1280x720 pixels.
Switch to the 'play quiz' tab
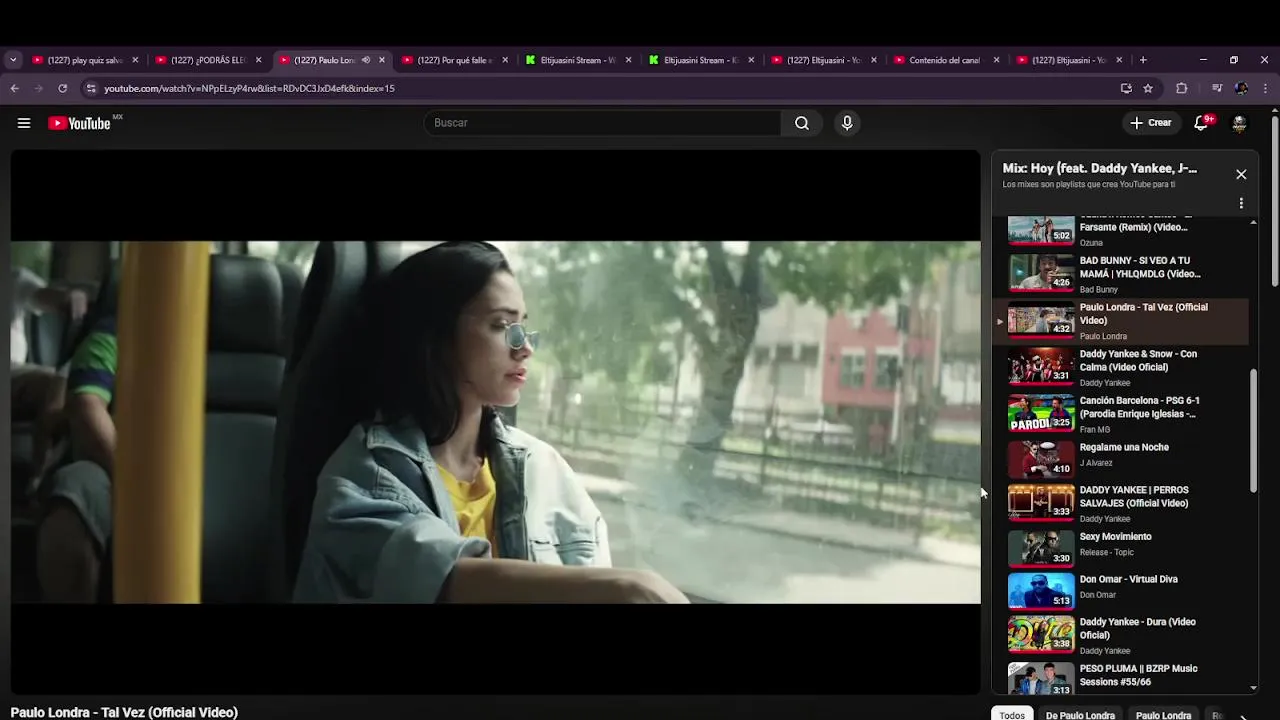[x=85, y=60]
